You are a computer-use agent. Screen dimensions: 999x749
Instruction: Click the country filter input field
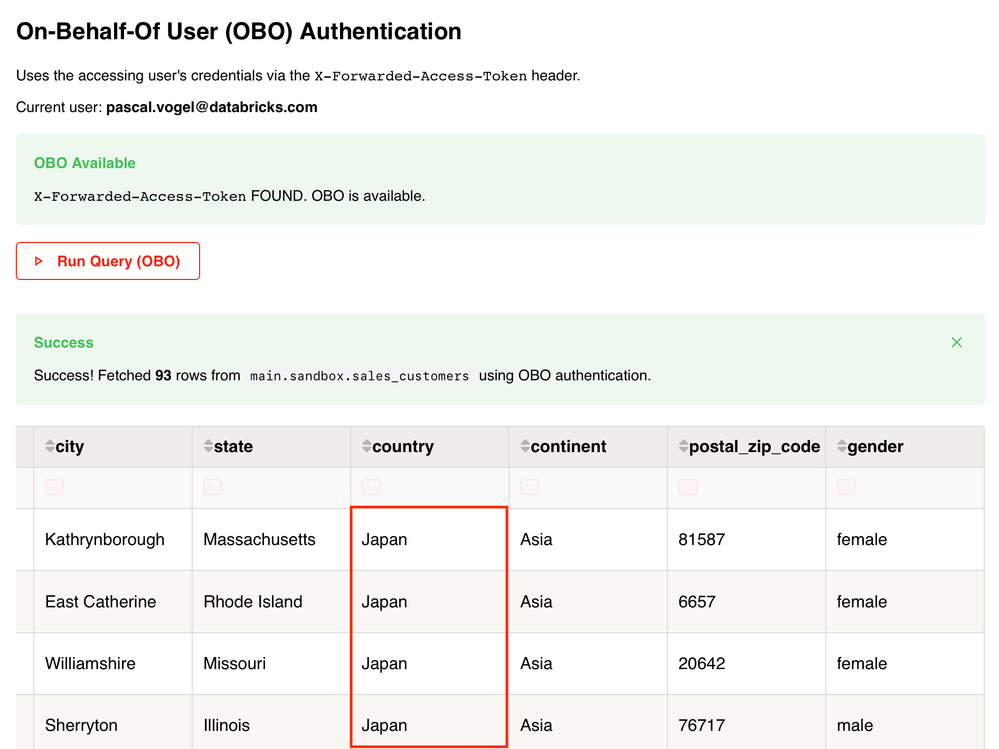click(x=430, y=488)
